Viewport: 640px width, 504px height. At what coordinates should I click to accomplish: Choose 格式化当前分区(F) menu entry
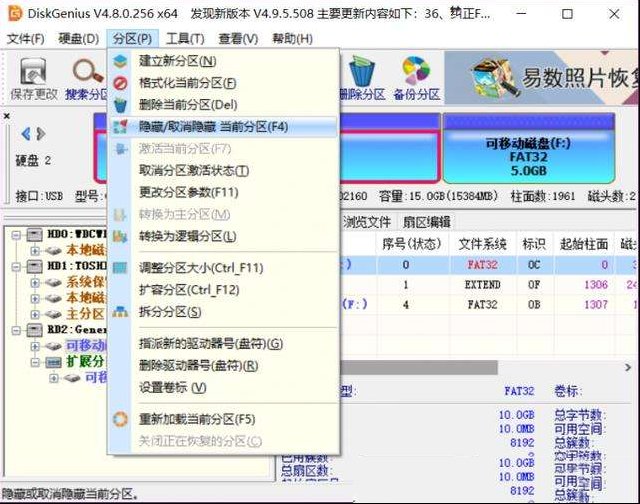223,83
